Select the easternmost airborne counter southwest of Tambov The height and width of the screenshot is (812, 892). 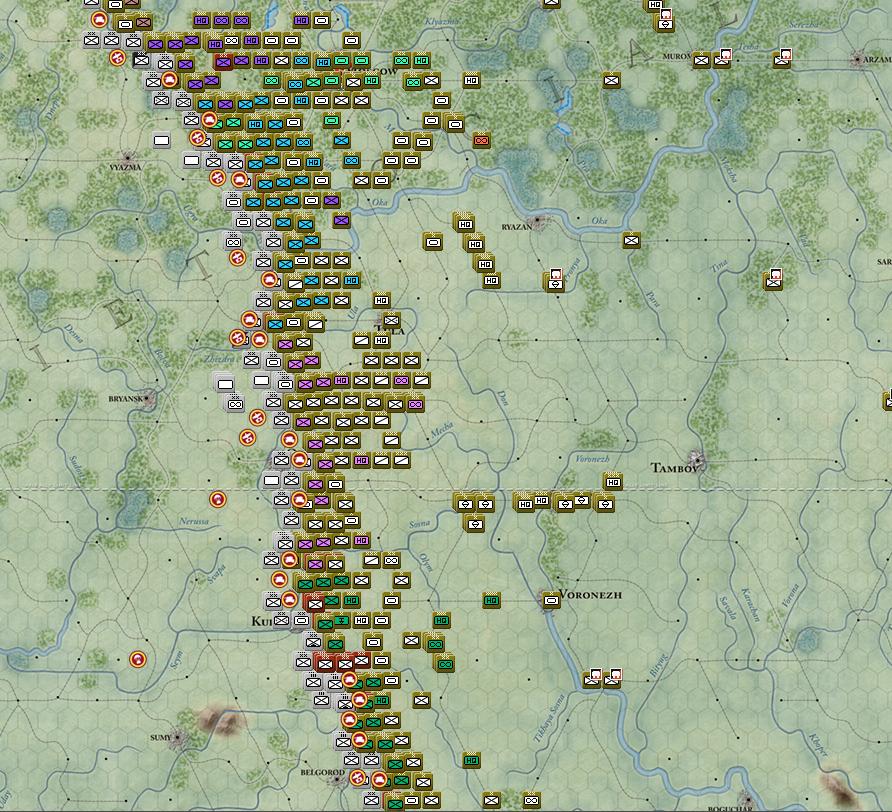click(605, 504)
